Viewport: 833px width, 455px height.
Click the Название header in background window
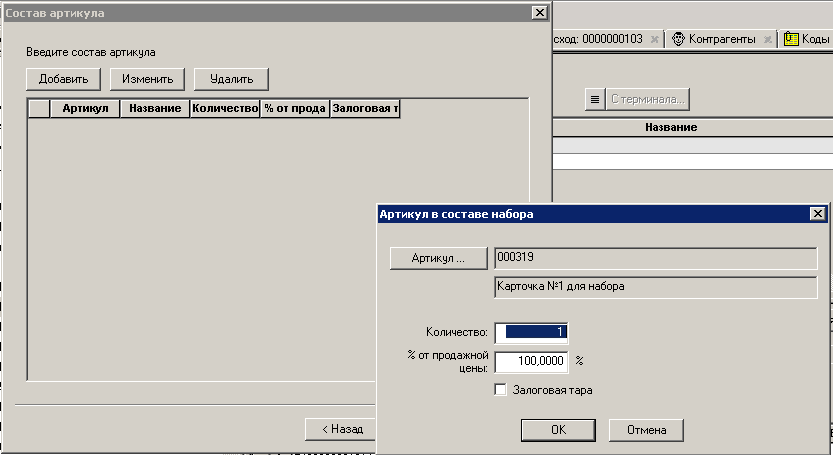[671, 128]
